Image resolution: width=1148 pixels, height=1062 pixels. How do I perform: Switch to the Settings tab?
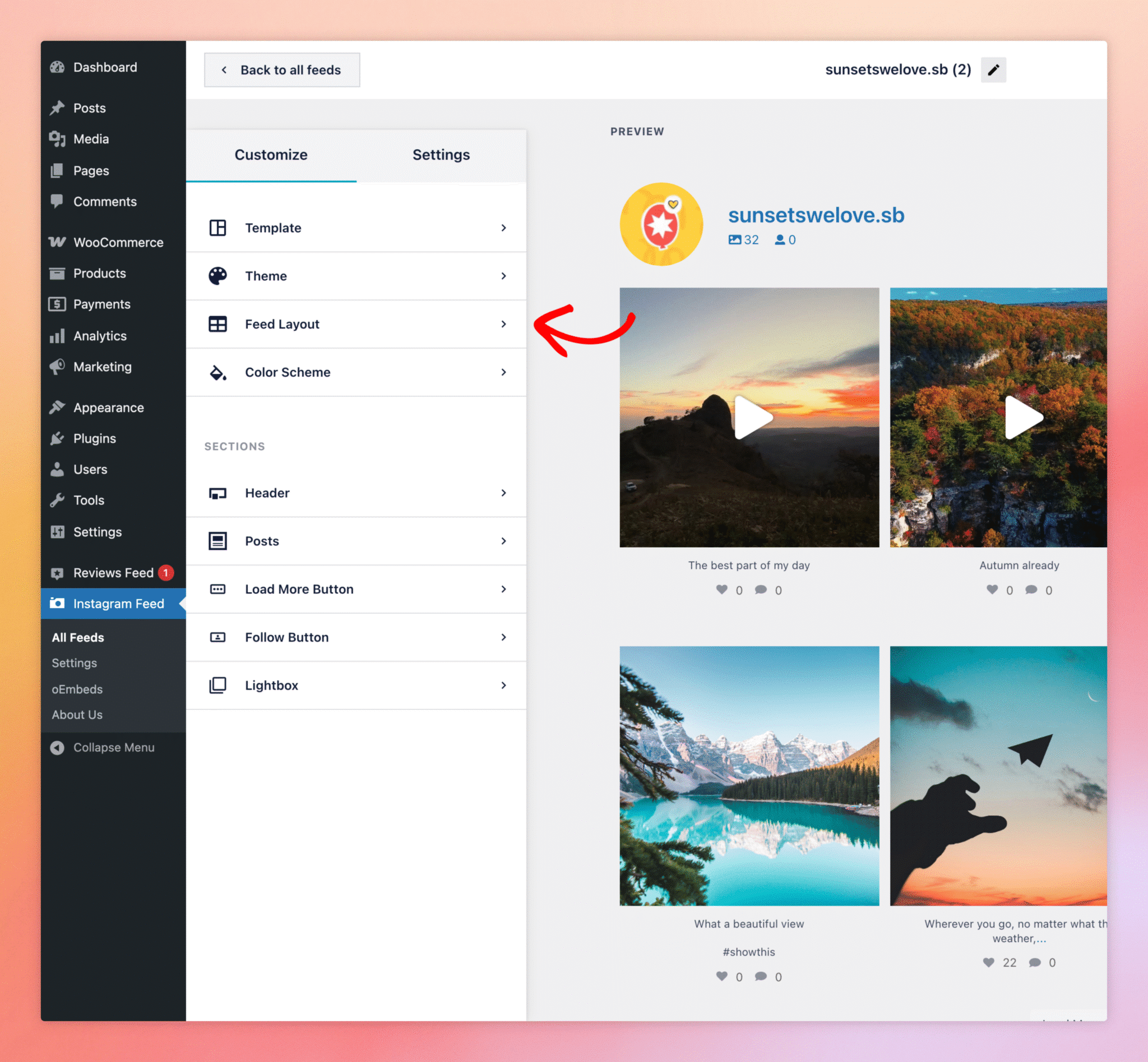[441, 155]
